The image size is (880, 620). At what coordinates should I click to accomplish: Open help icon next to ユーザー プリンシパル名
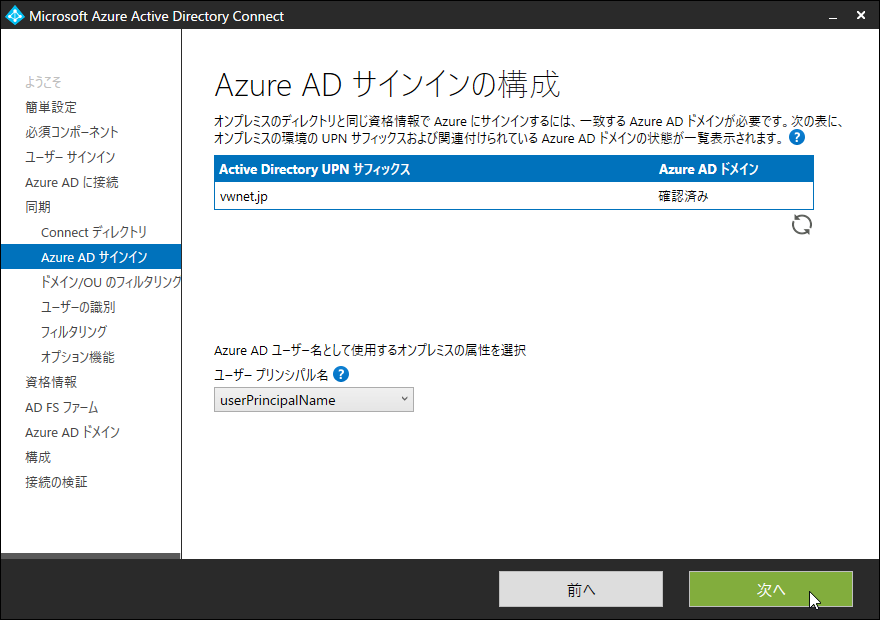pyautogui.click(x=341, y=374)
